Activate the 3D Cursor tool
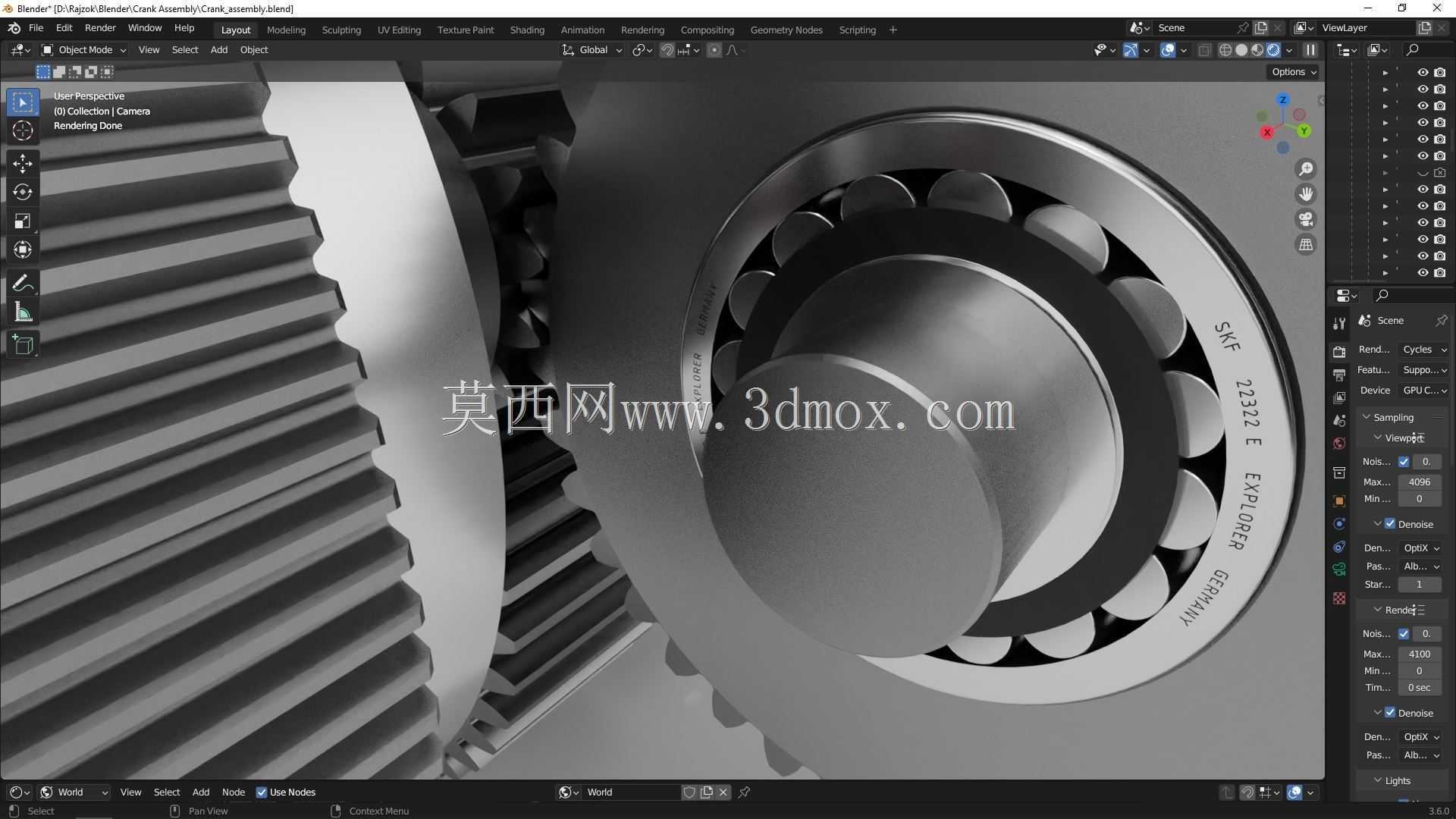The width and height of the screenshot is (1456, 819). pos(23,130)
